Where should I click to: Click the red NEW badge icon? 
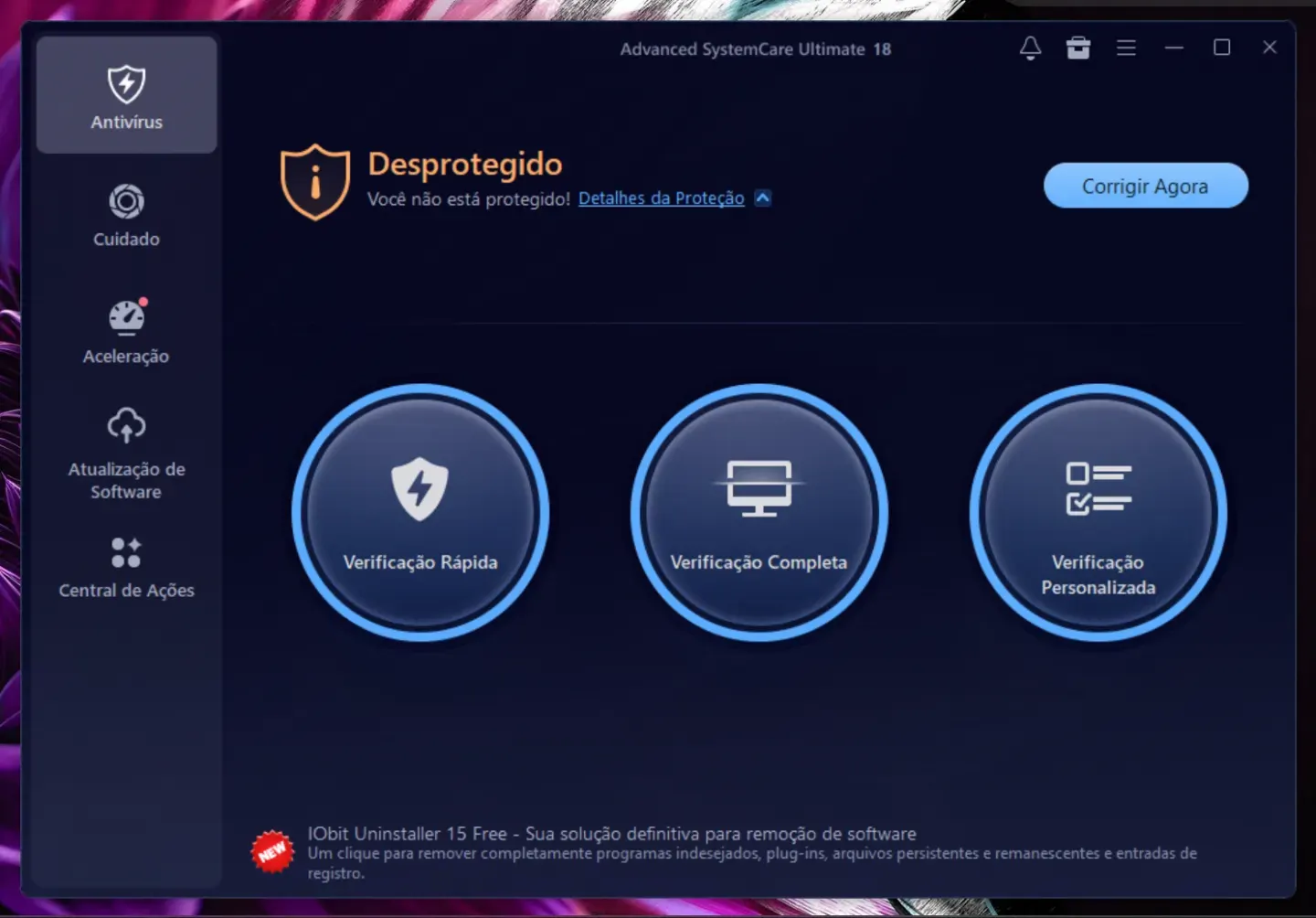pyautogui.click(x=272, y=852)
